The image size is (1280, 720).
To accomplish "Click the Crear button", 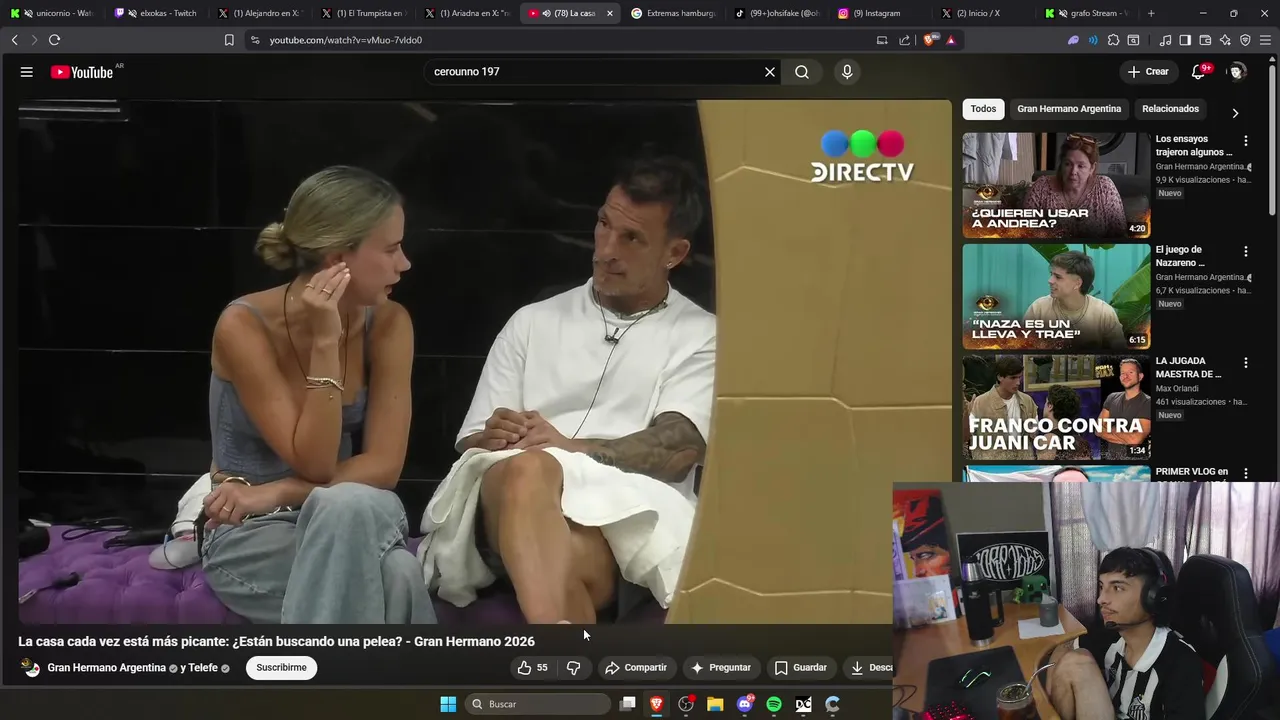I will 1148,72.
